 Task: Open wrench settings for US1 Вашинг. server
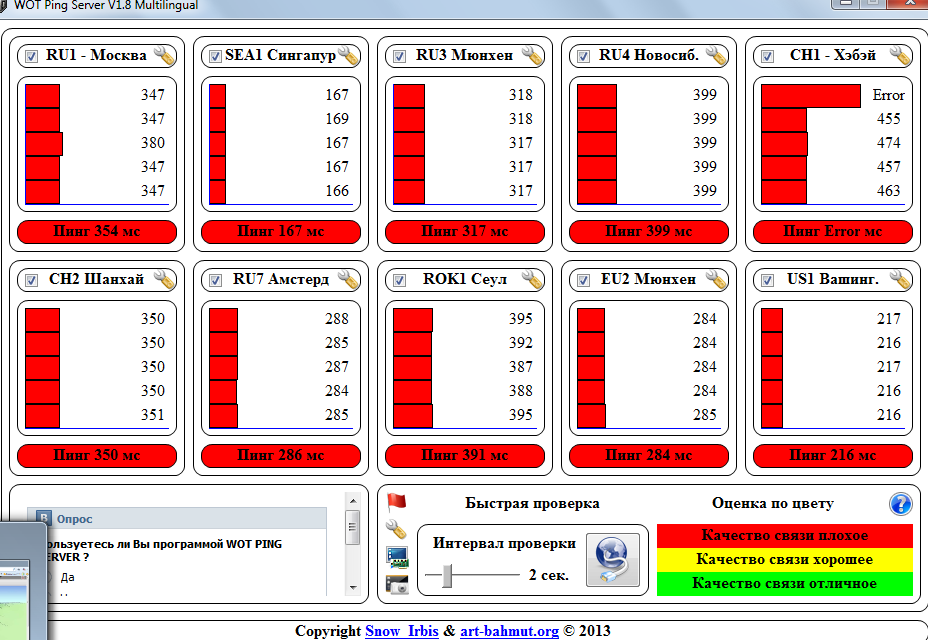(900, 279)
